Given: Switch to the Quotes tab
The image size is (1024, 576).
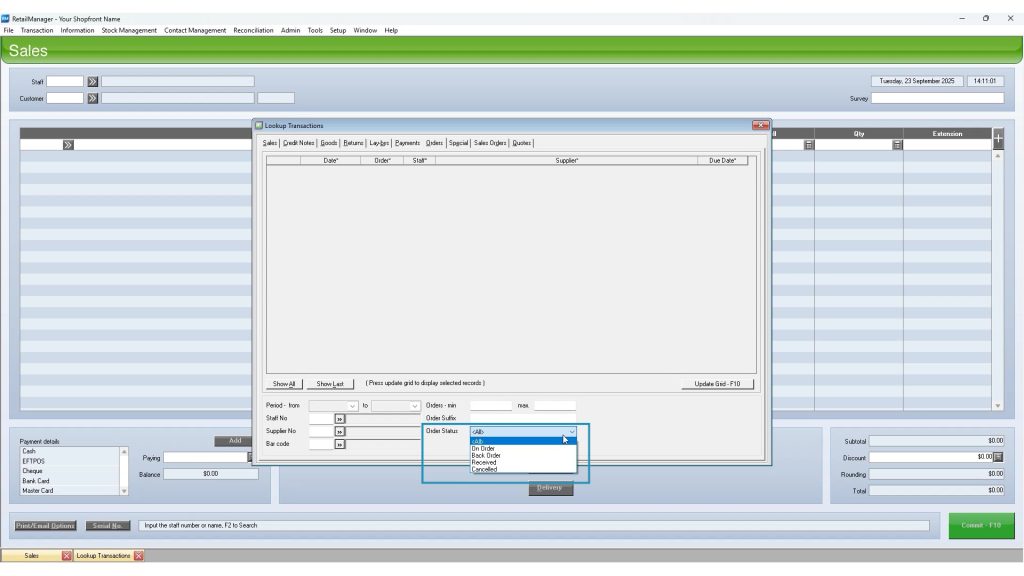Looking at the screenshot, I should tap(521, 143).
